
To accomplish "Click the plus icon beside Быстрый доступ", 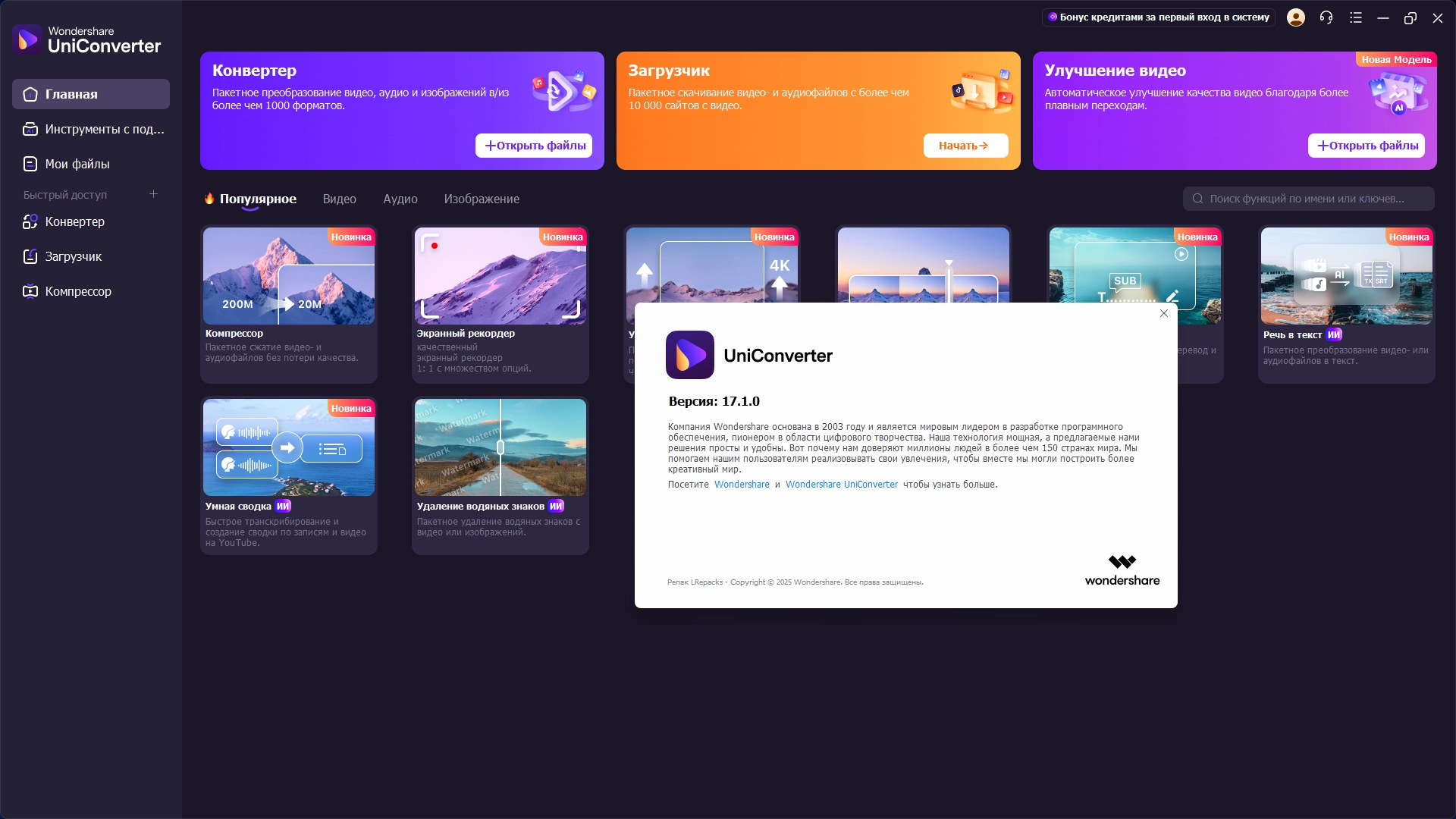I will pyautogui.click(x=153, y=194).
